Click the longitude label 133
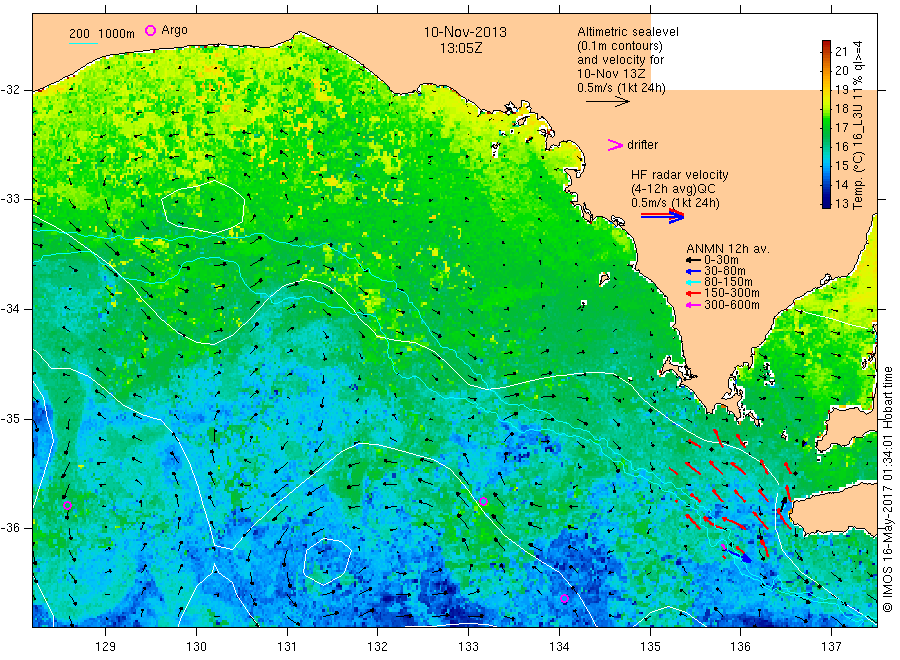The width and height of the screenshot is (900, 660). pos(468,647)
